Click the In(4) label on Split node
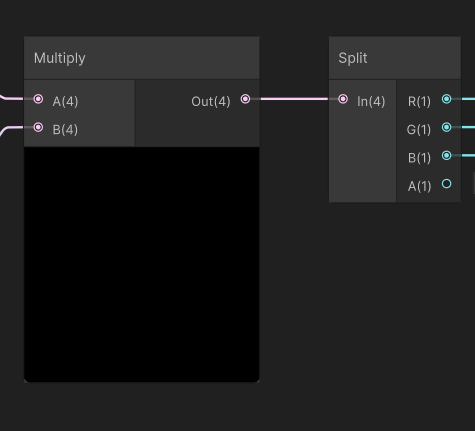The width and height of the screenshot is (475, 431). (x=371, y=102)
